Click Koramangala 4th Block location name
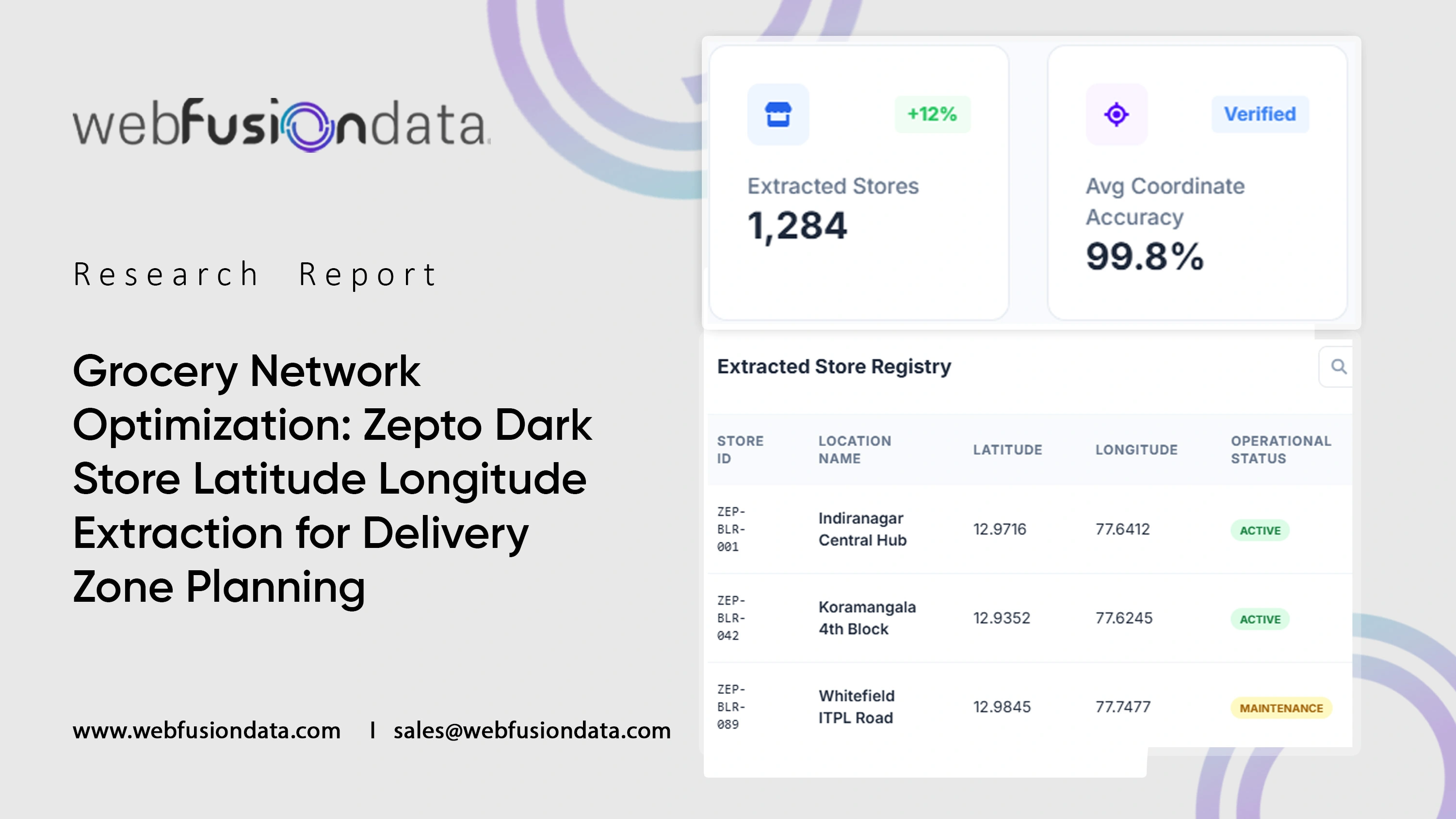 [867, 618]
